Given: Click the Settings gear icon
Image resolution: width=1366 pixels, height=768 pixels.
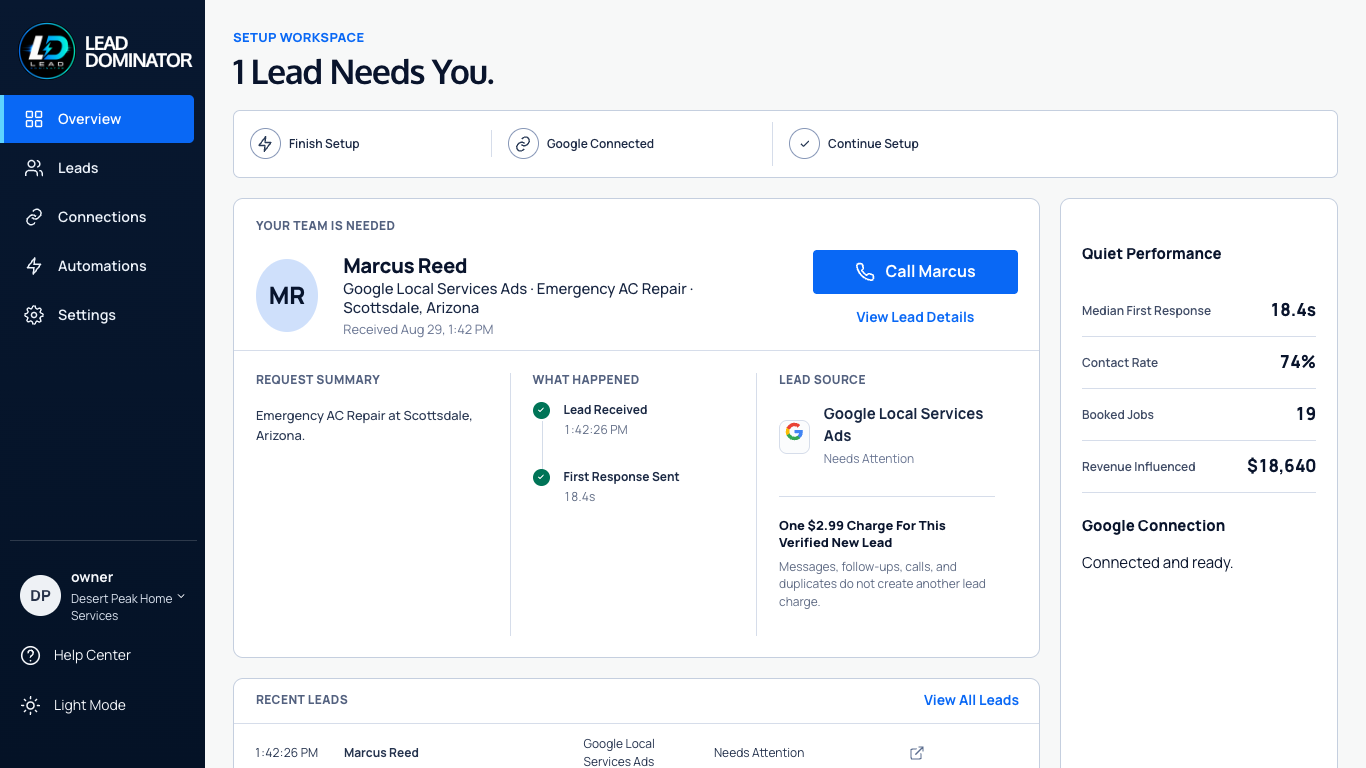Looking at the screenshot, I should pyautogui.click(x=34, y=315).
